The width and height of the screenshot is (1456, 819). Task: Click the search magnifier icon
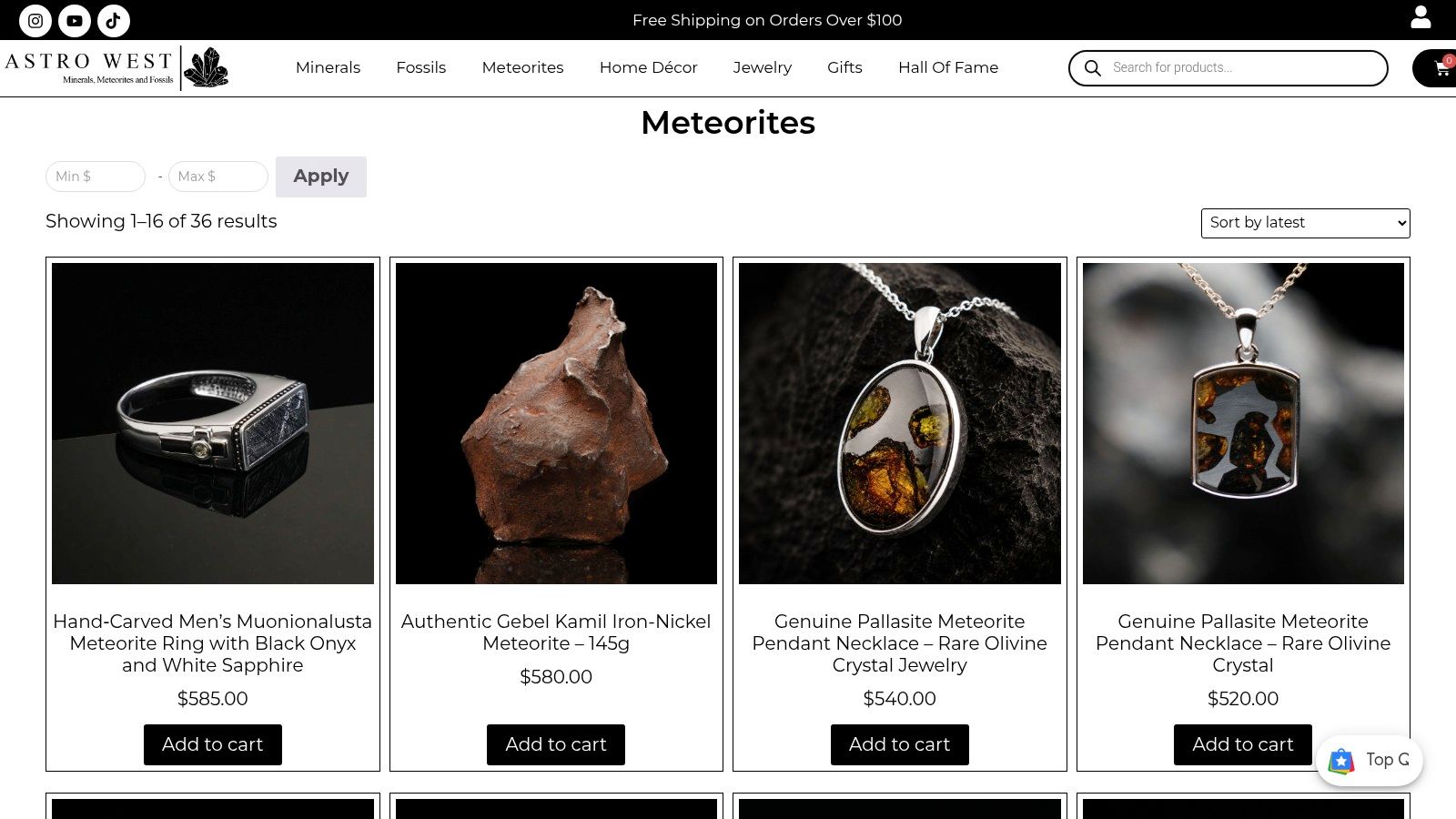(x=1093, y=68)
